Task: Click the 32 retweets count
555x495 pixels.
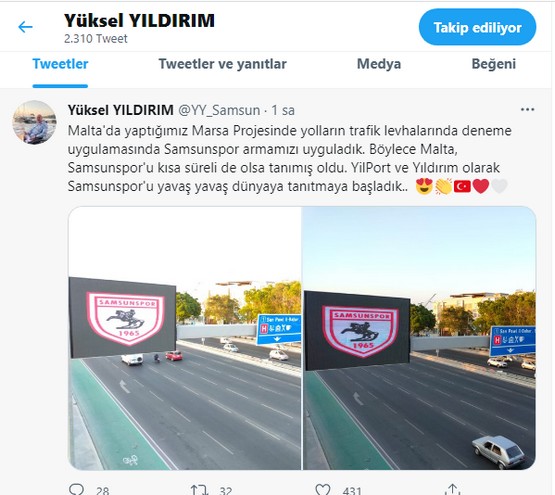Action: click(x=225, y=490)
